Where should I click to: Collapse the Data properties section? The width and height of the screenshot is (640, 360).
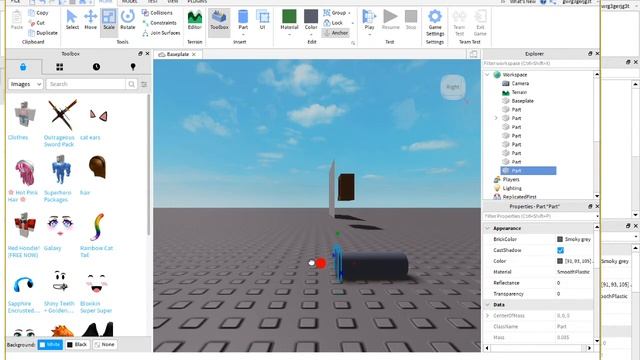(x=487, y=305)
